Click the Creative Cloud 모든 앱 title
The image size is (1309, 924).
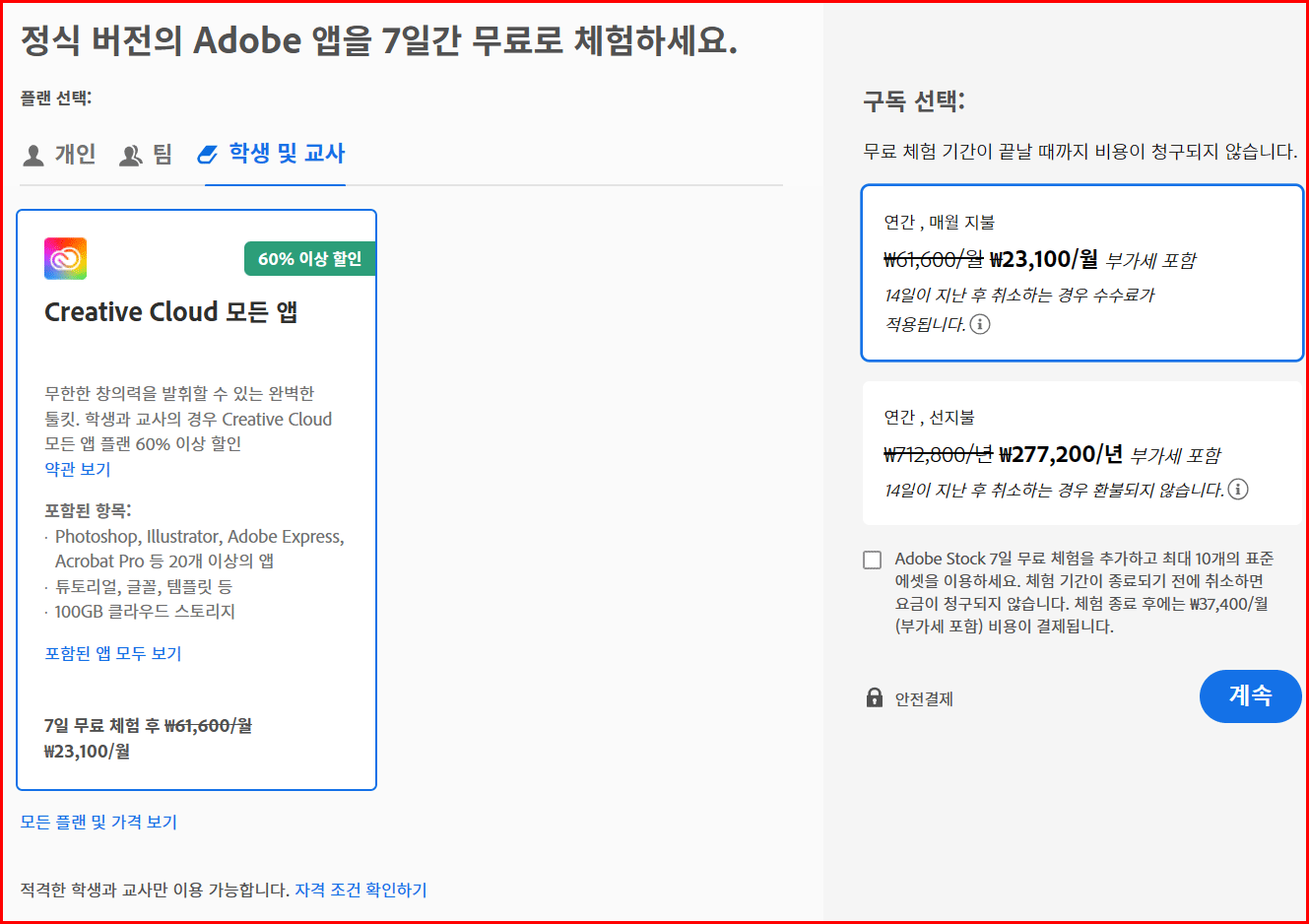[171, 312]
